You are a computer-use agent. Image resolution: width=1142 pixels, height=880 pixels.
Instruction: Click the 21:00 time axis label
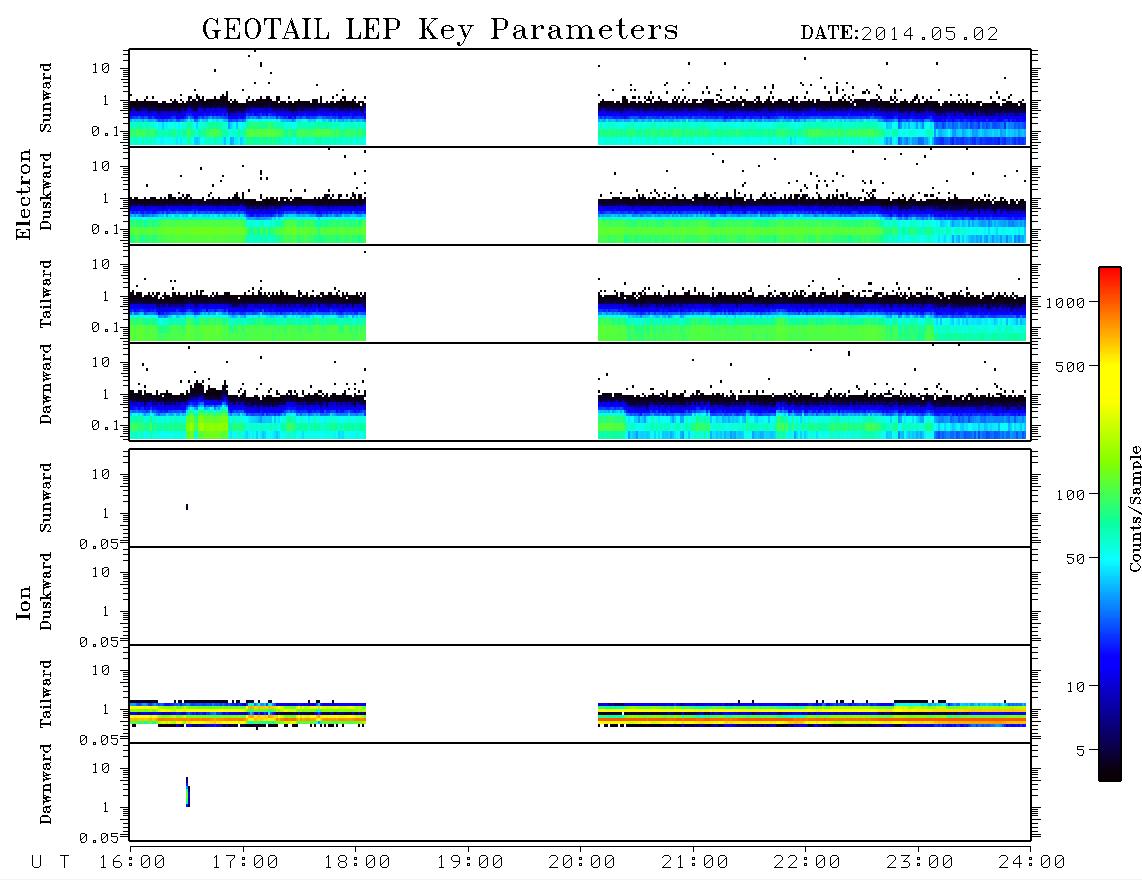click(x=695, y=863)
